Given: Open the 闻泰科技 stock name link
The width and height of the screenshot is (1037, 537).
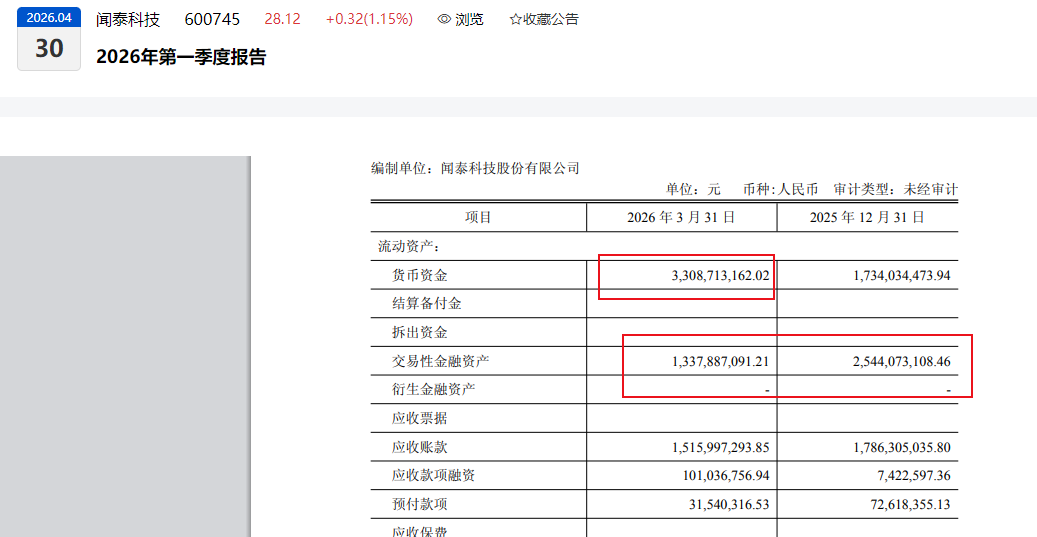Looking at the screenshot, I should point(128,19).
